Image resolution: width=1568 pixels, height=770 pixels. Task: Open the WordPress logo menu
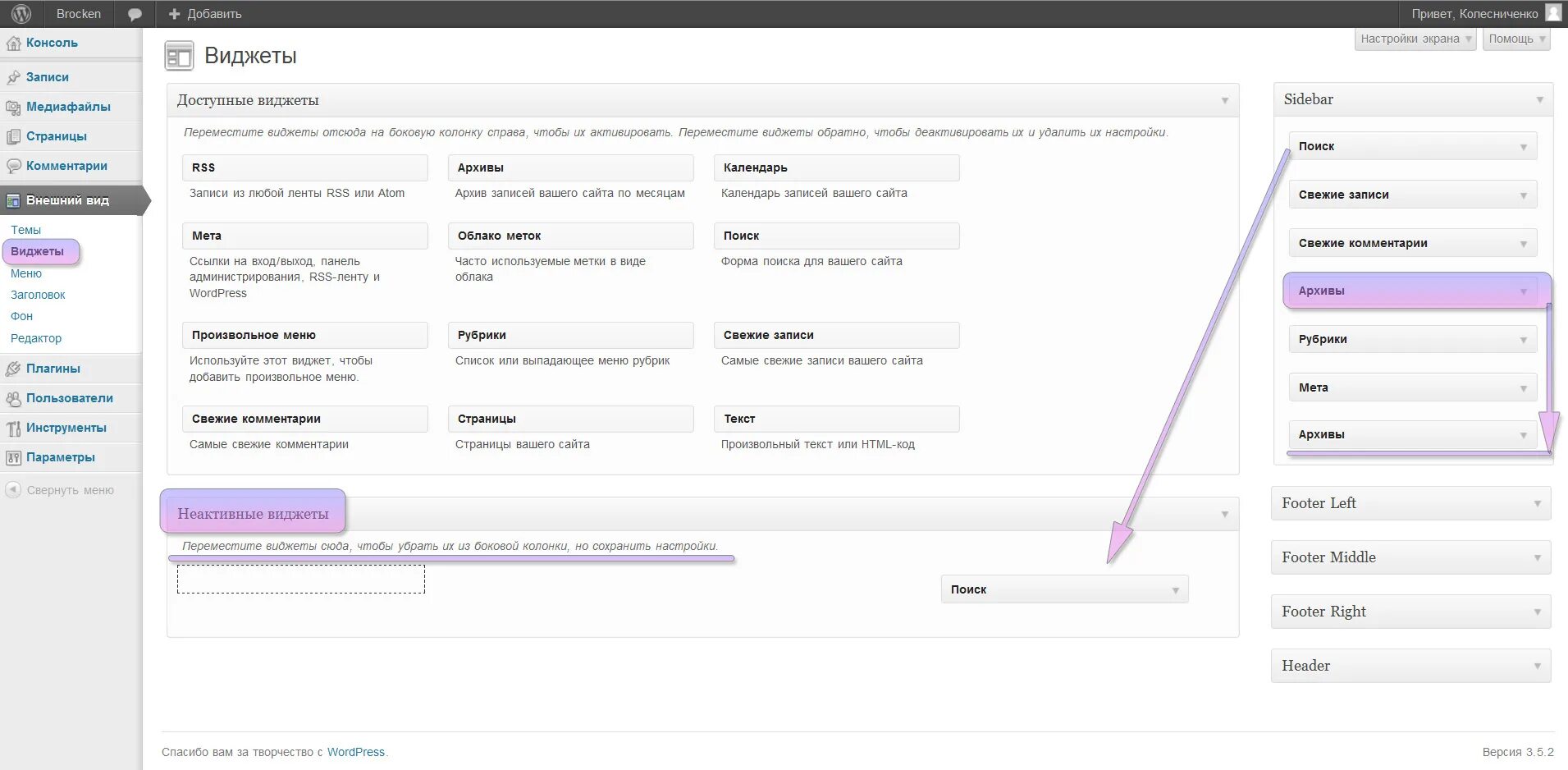(21, 14)
